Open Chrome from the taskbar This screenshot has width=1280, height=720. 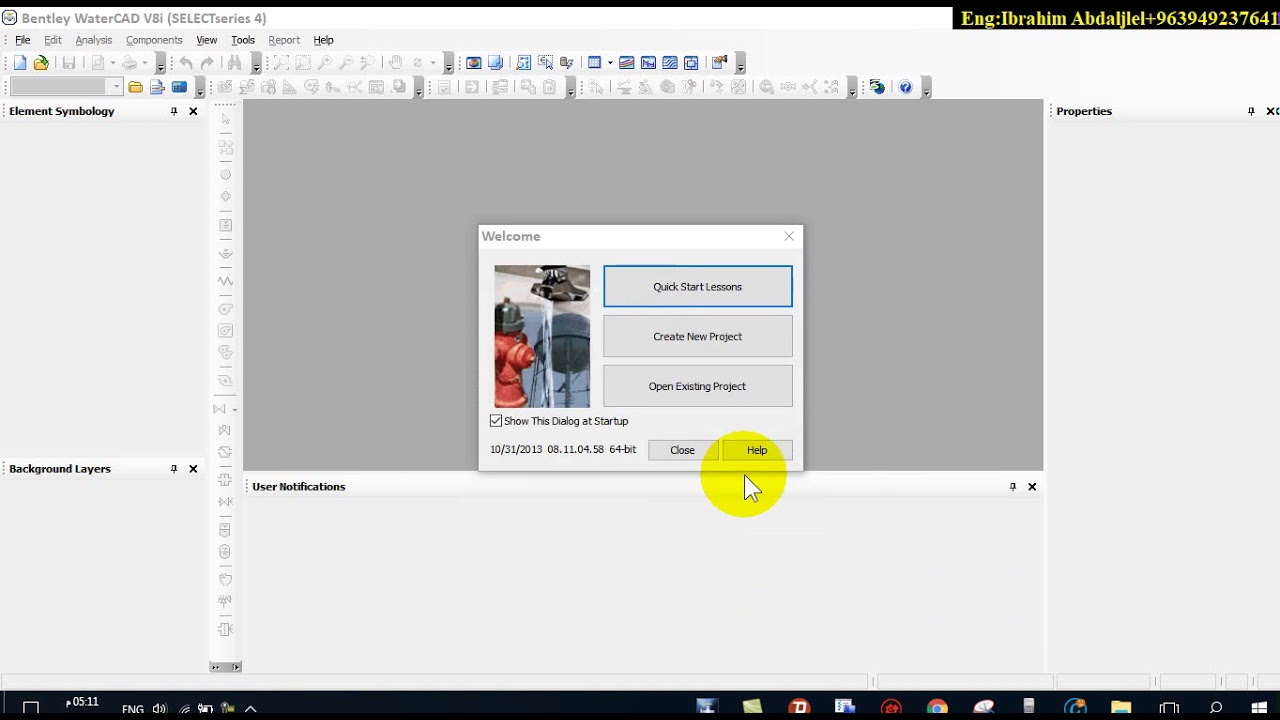937,707
